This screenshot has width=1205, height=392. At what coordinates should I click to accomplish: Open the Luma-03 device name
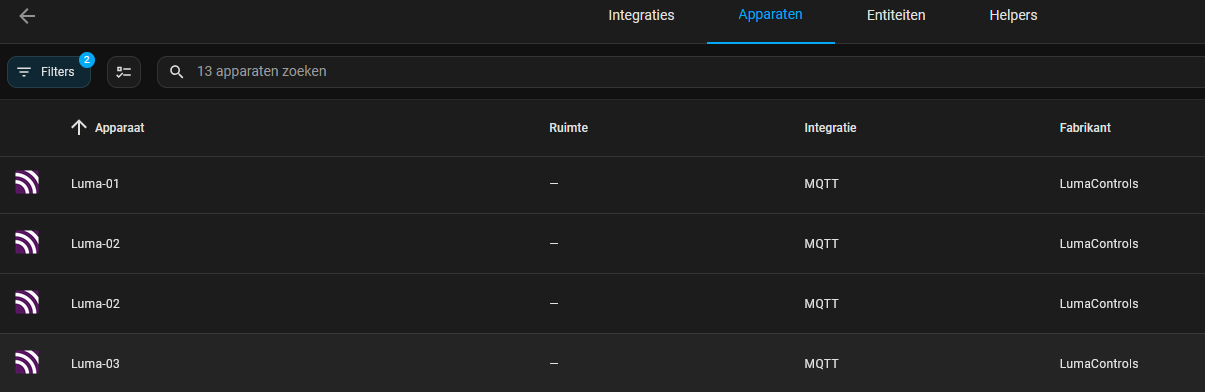(95, 363)
